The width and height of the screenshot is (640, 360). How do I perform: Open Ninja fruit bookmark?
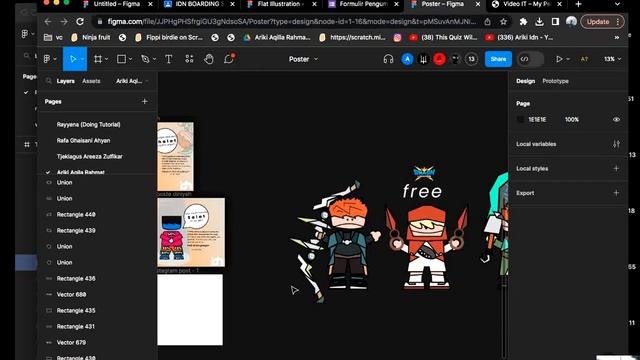click(91, 38)
